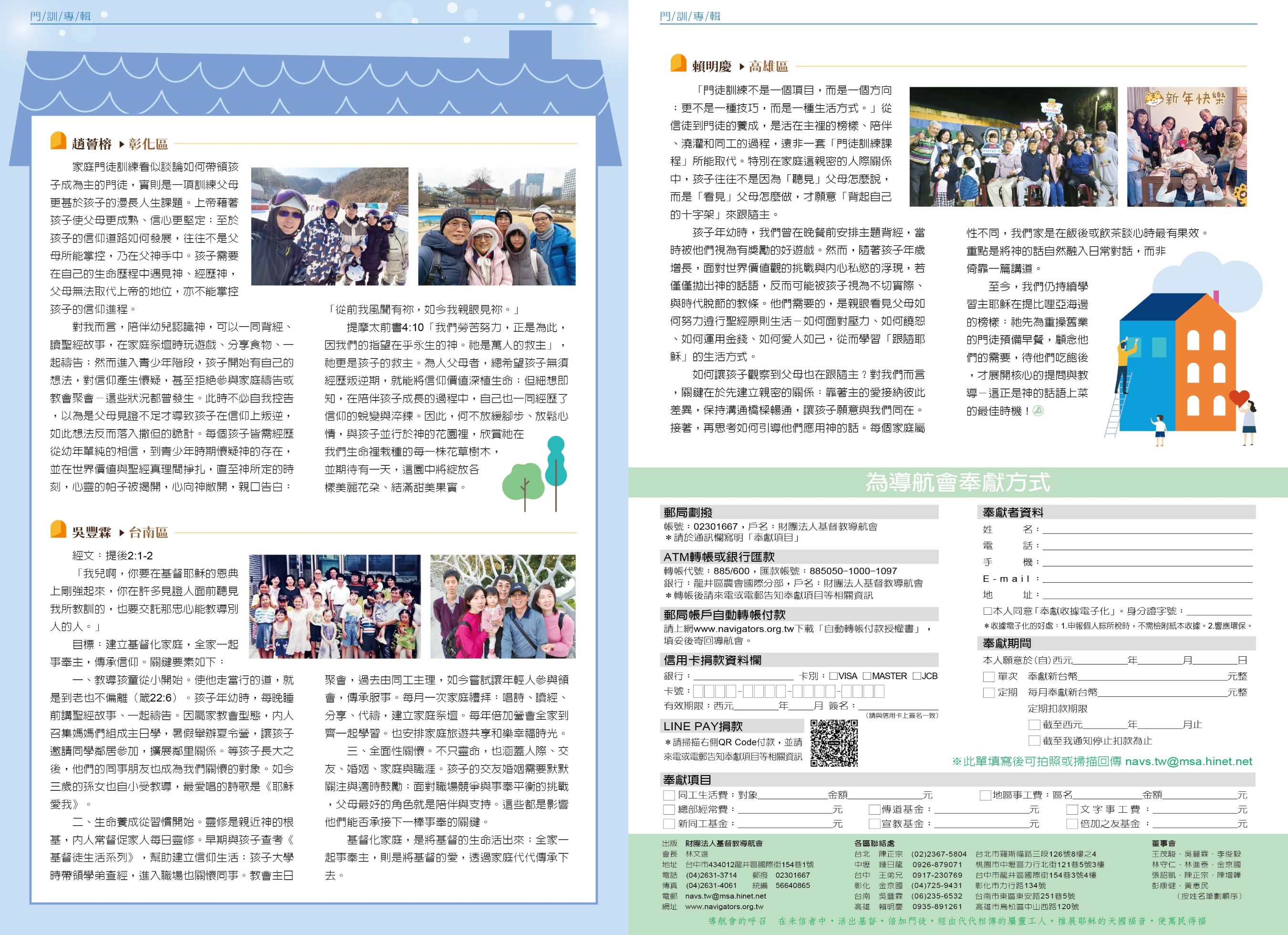
Task: Click the small green end-of-article logo mark
Action: click(x=1037, y=410)
